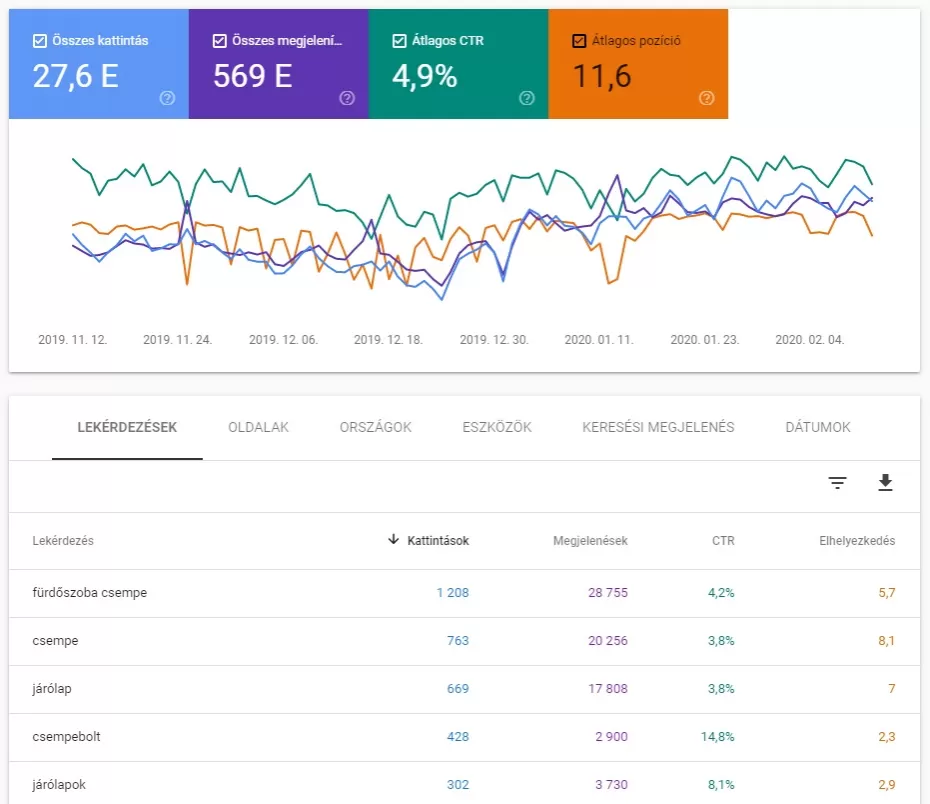930x804 pixels.
Task: Click the csempe query row
Action: (x=464, y=641)
